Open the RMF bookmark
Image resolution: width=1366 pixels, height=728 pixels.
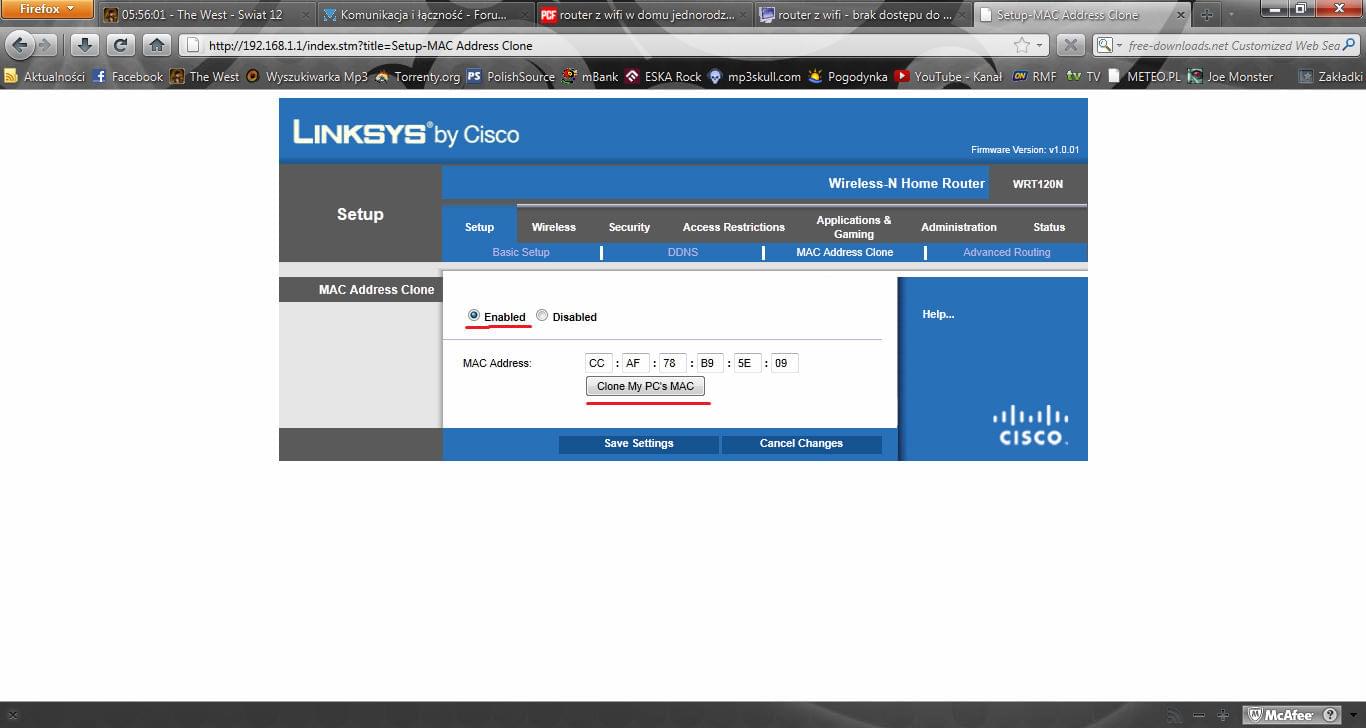tap(1034, 76)
